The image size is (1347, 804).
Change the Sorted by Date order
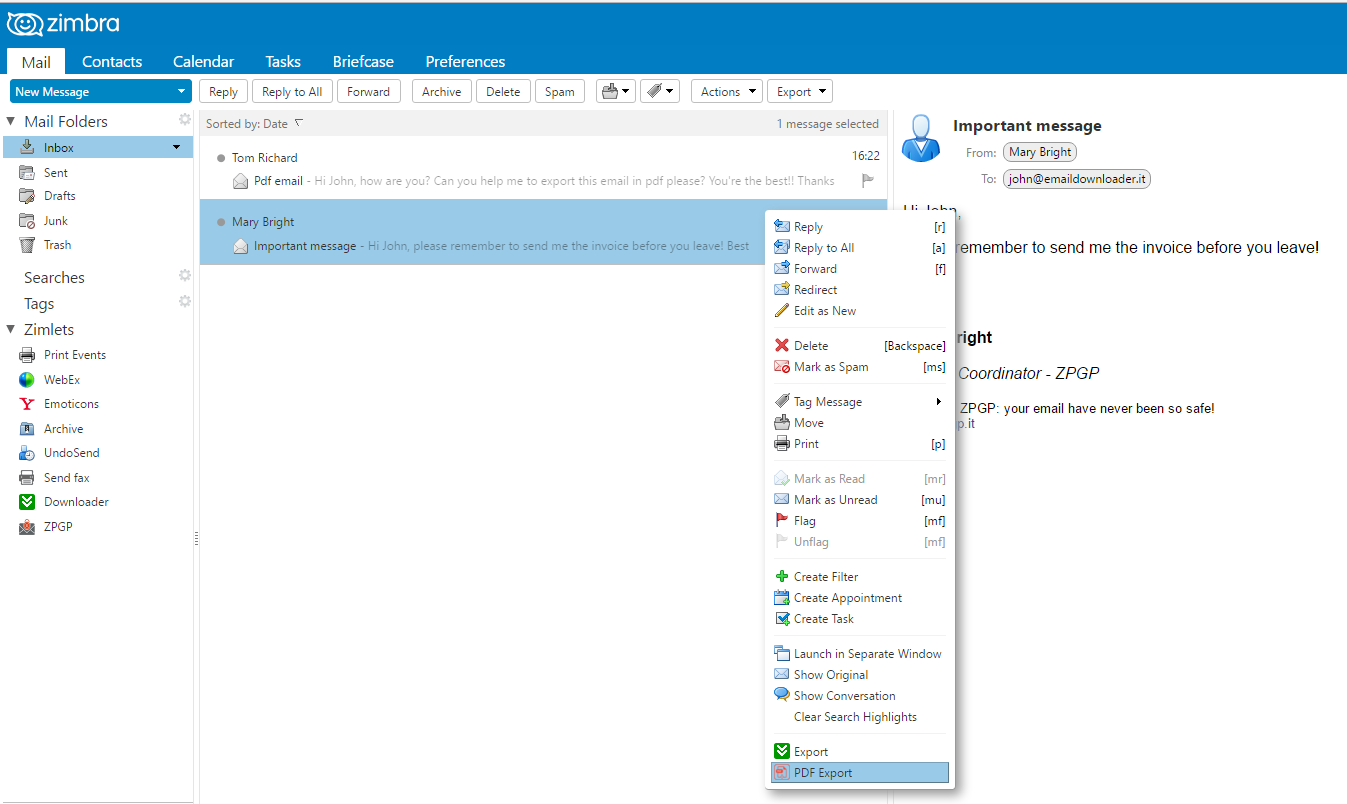254,124
